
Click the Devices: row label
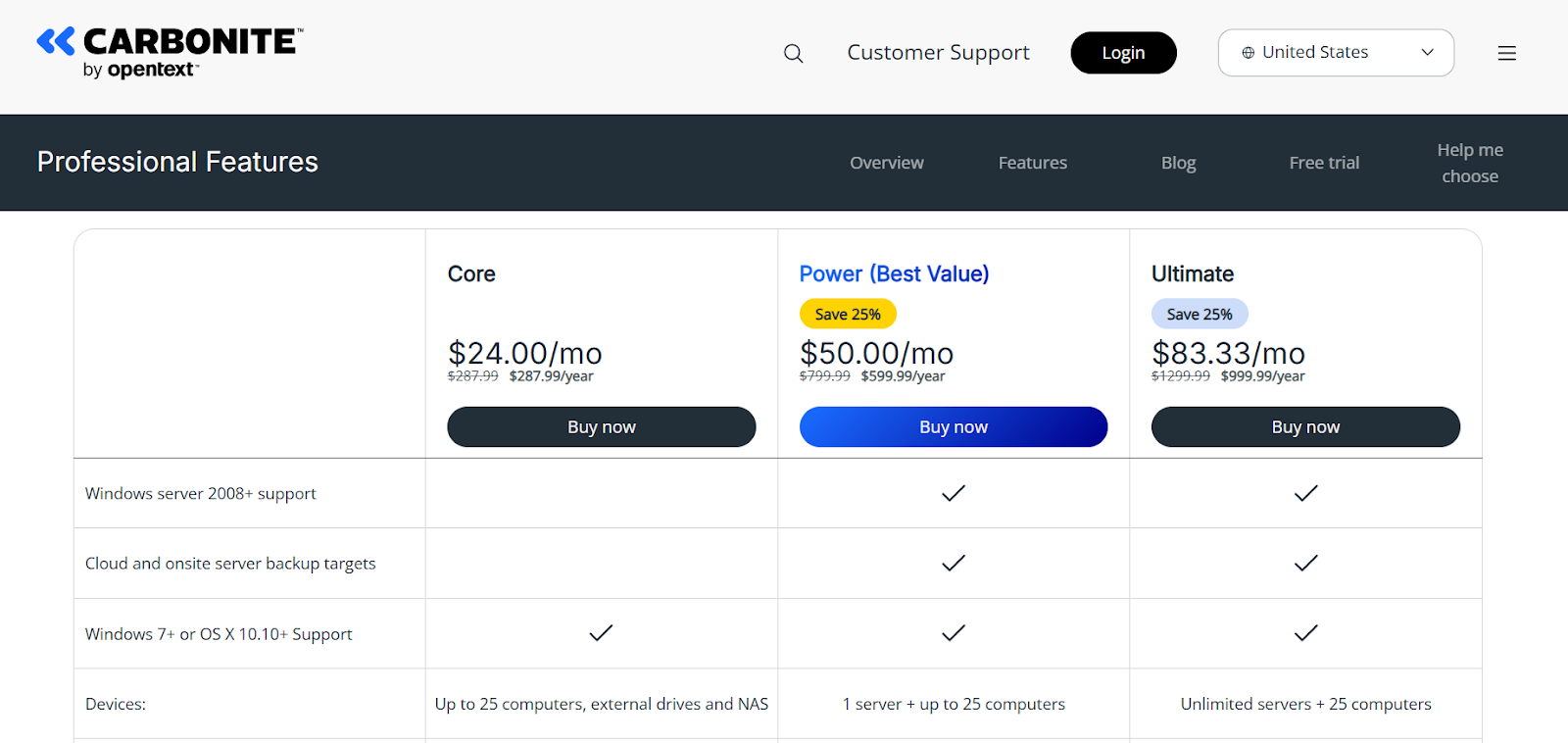click(116, 704)
